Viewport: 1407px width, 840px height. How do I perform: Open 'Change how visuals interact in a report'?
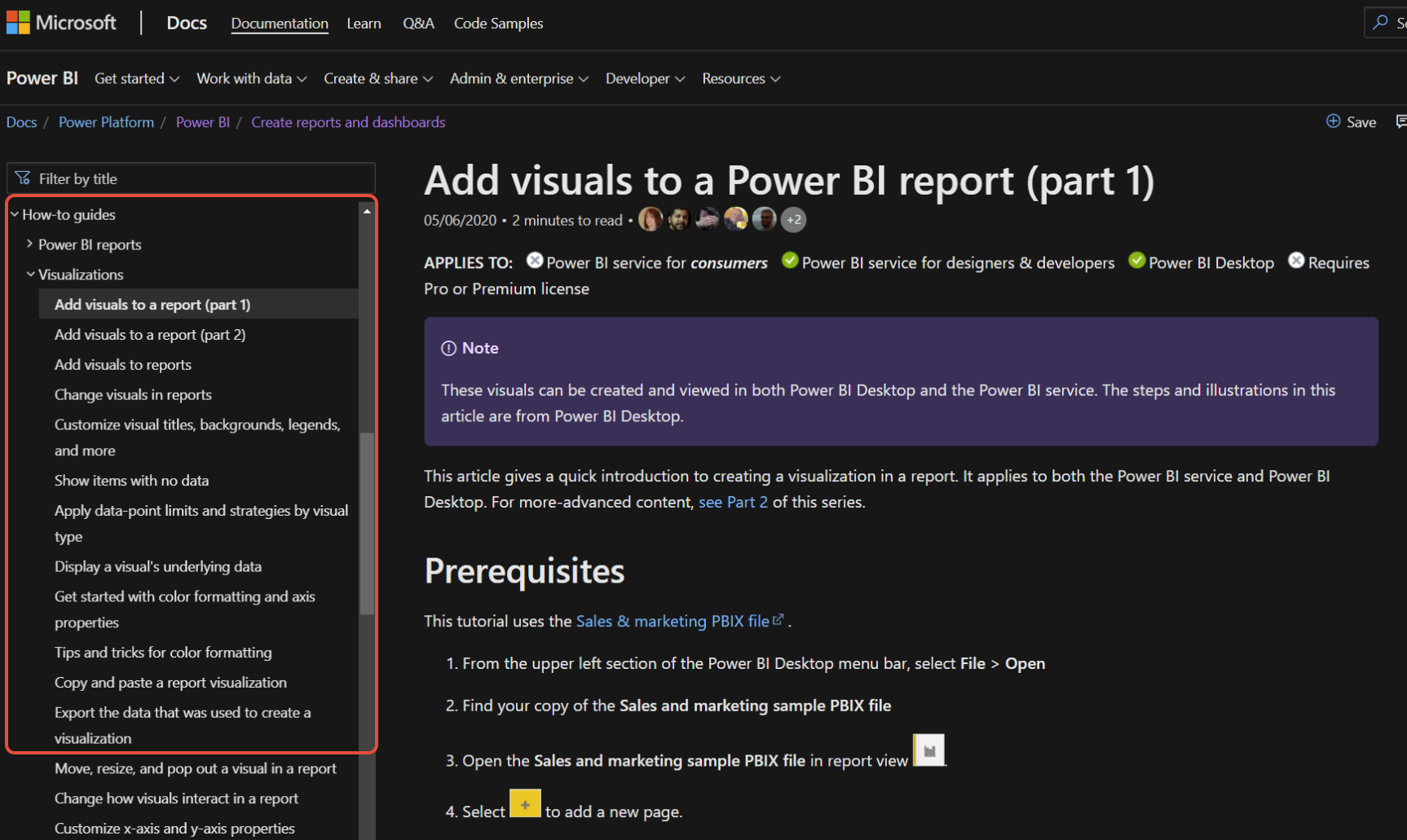(176, 798)
